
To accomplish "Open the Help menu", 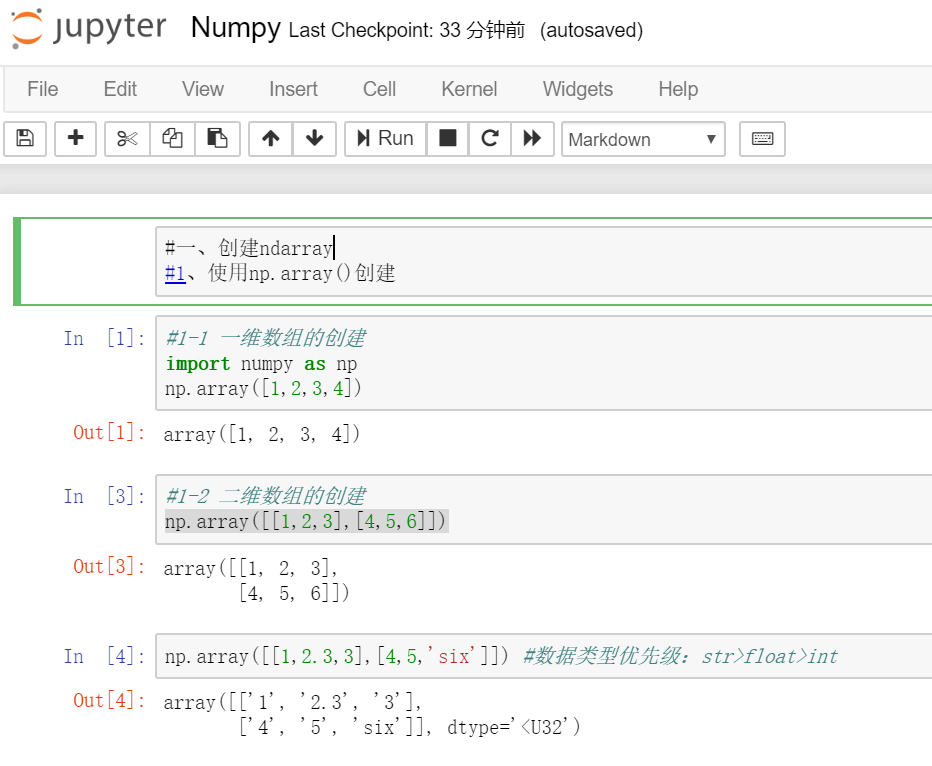I will pos(678,89).
